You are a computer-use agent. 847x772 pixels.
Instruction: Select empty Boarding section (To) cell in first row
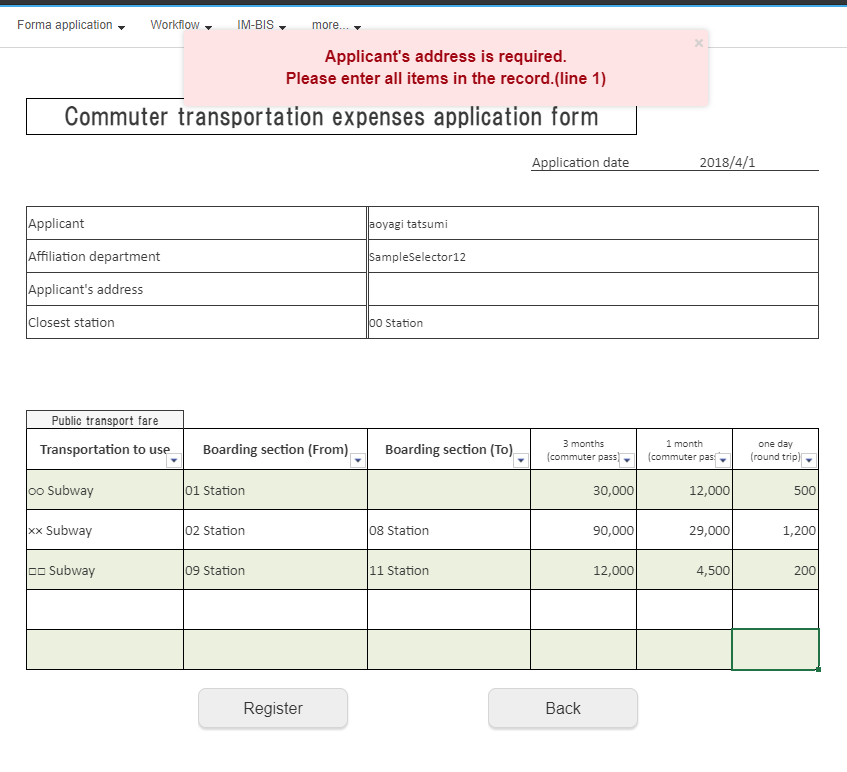pyautogui.click(x=448, y=490)
